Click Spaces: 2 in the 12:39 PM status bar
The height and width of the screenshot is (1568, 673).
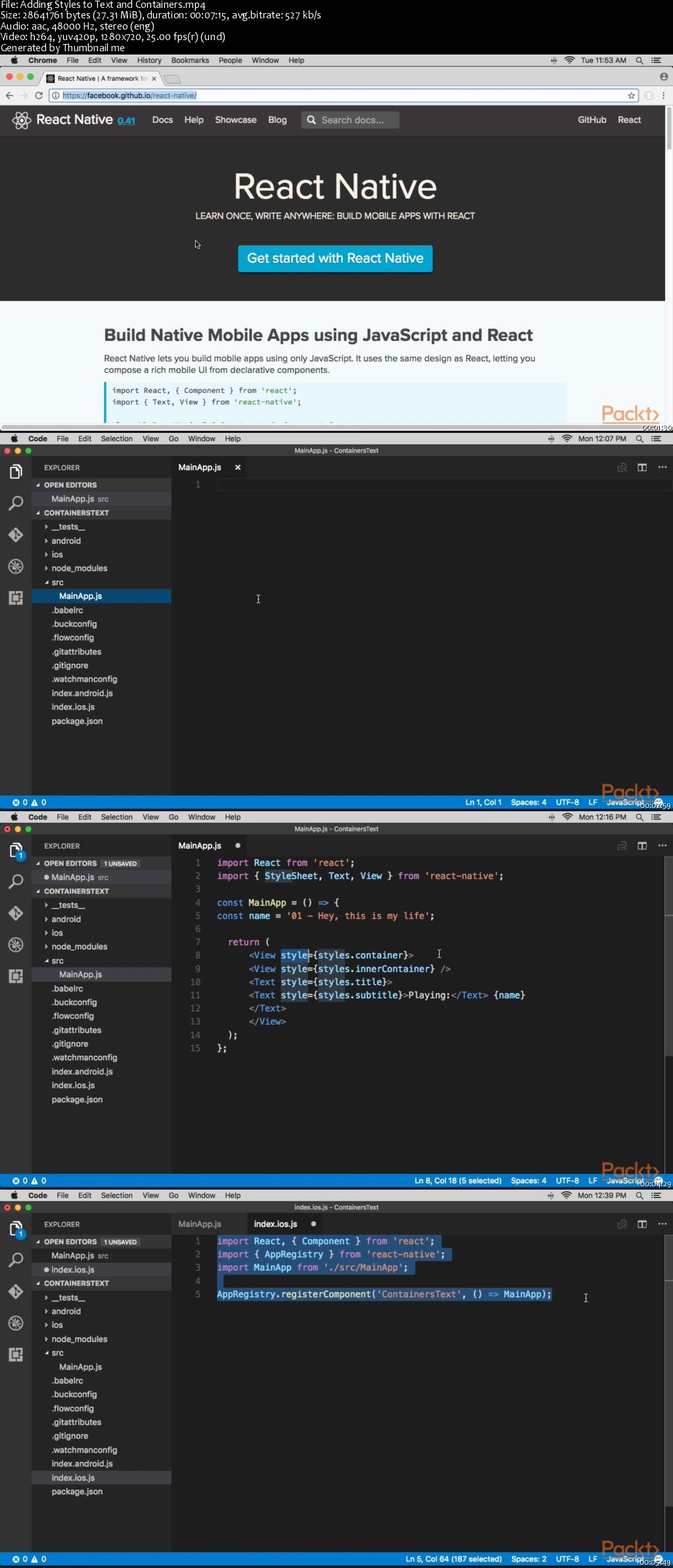[528, 1559]
